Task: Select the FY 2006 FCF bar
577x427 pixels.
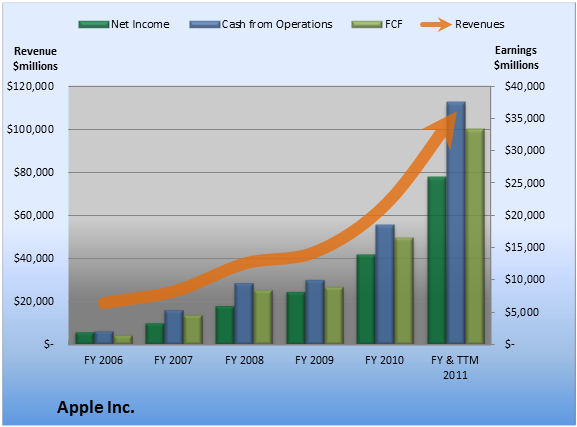Action: [x=123, y=340]
